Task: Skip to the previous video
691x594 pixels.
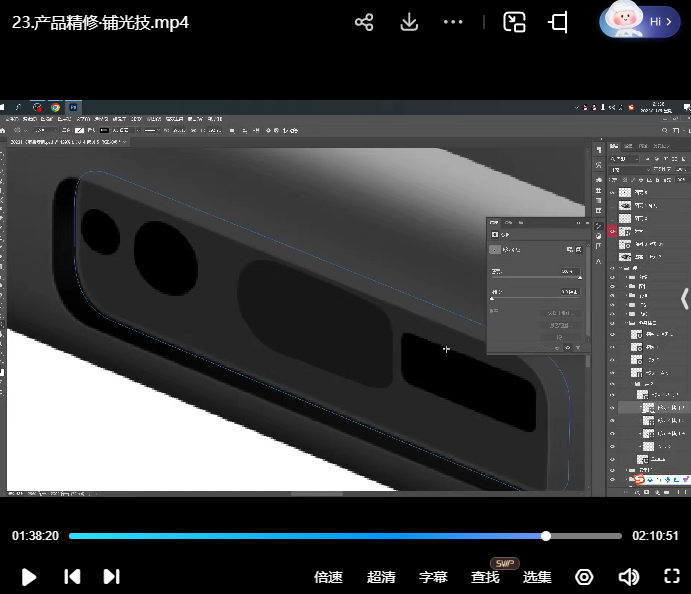Action: (72, 576)
